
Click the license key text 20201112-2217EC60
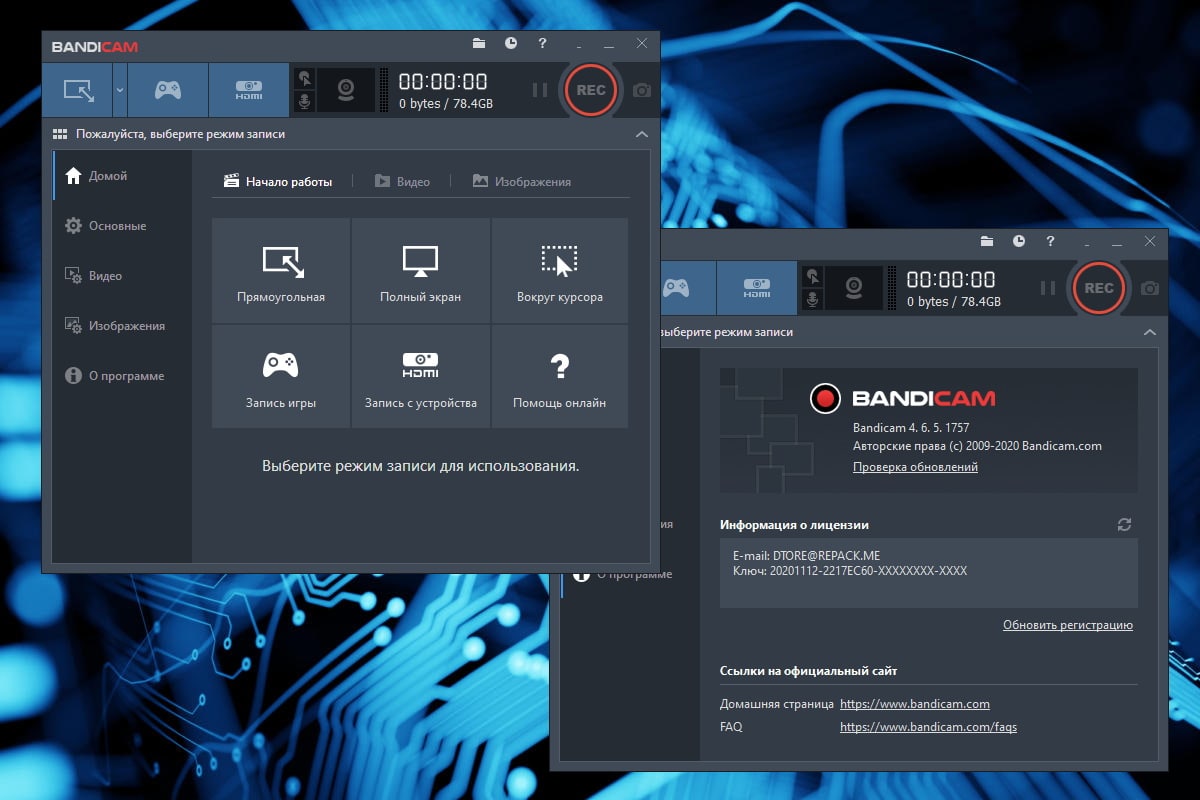[850, 571]
